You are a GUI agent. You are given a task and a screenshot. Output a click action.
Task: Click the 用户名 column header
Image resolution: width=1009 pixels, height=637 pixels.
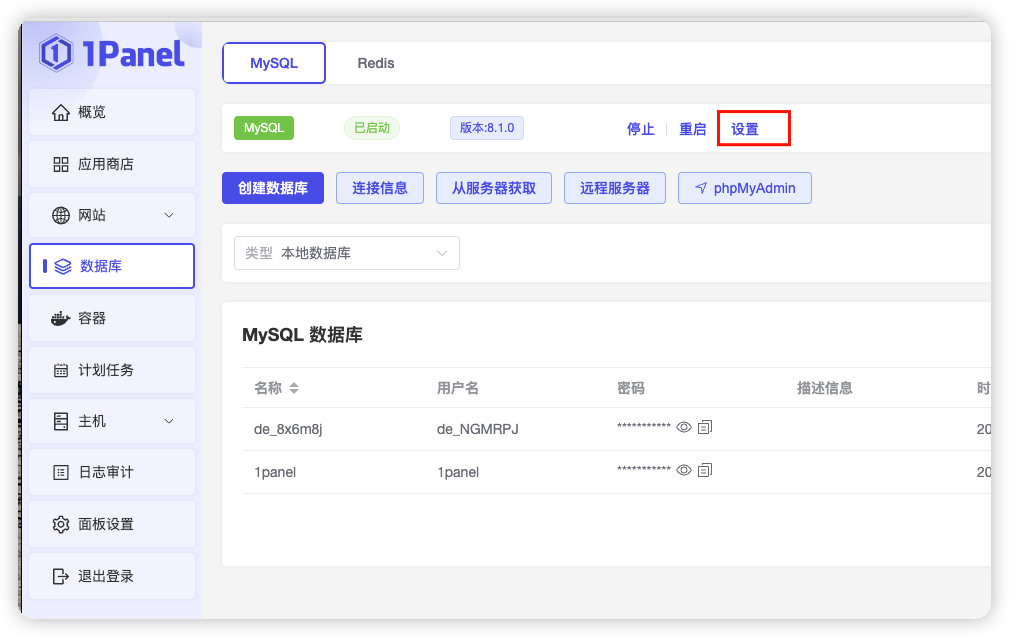tap(458, 388)
